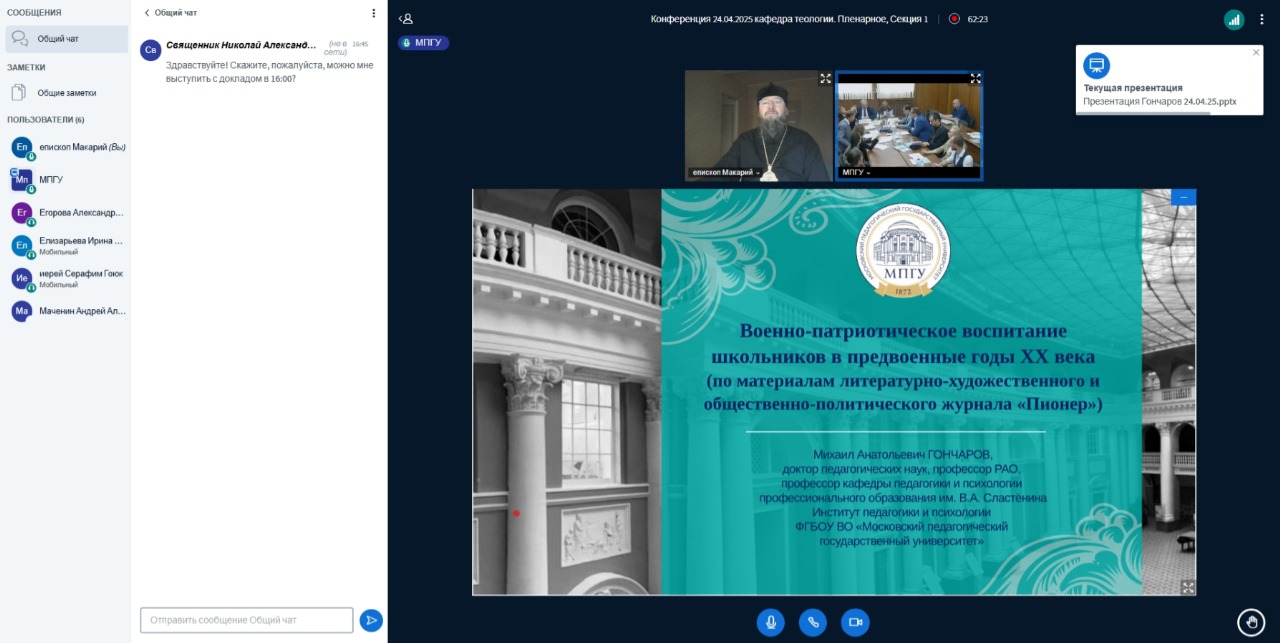
Task: Click the ПОЛЬЗОВАТЕЛИ (6) header
Action: (45, 120)
